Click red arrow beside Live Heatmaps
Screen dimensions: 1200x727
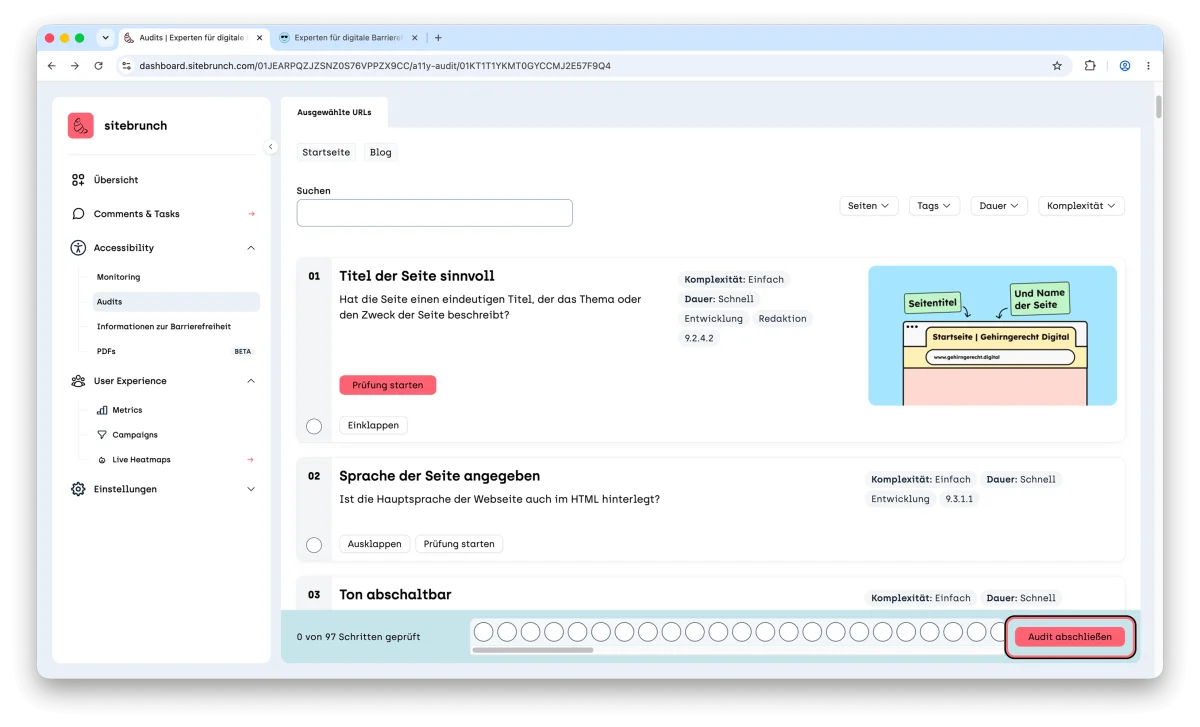[x=251, y=460]
